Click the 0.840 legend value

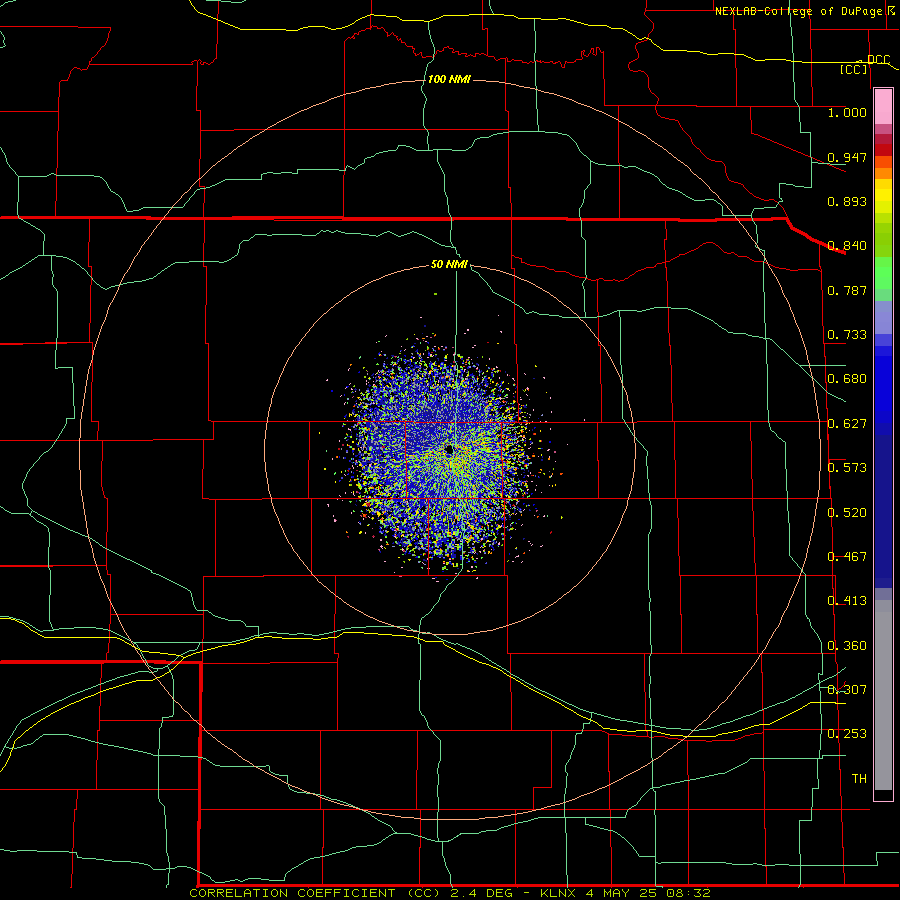[x=847, y=246]
